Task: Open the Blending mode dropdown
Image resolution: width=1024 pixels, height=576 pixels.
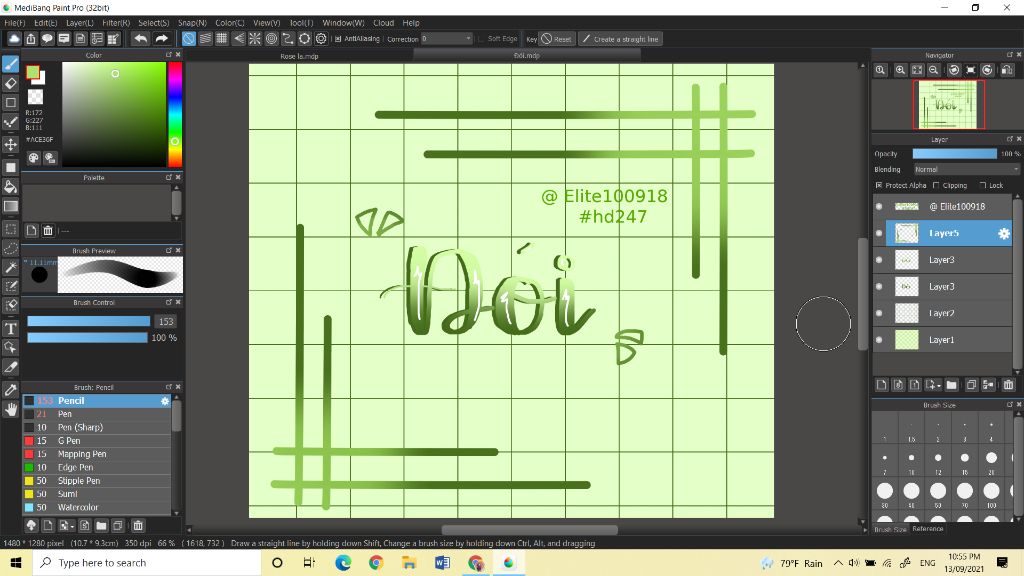Action: (966, 169)
